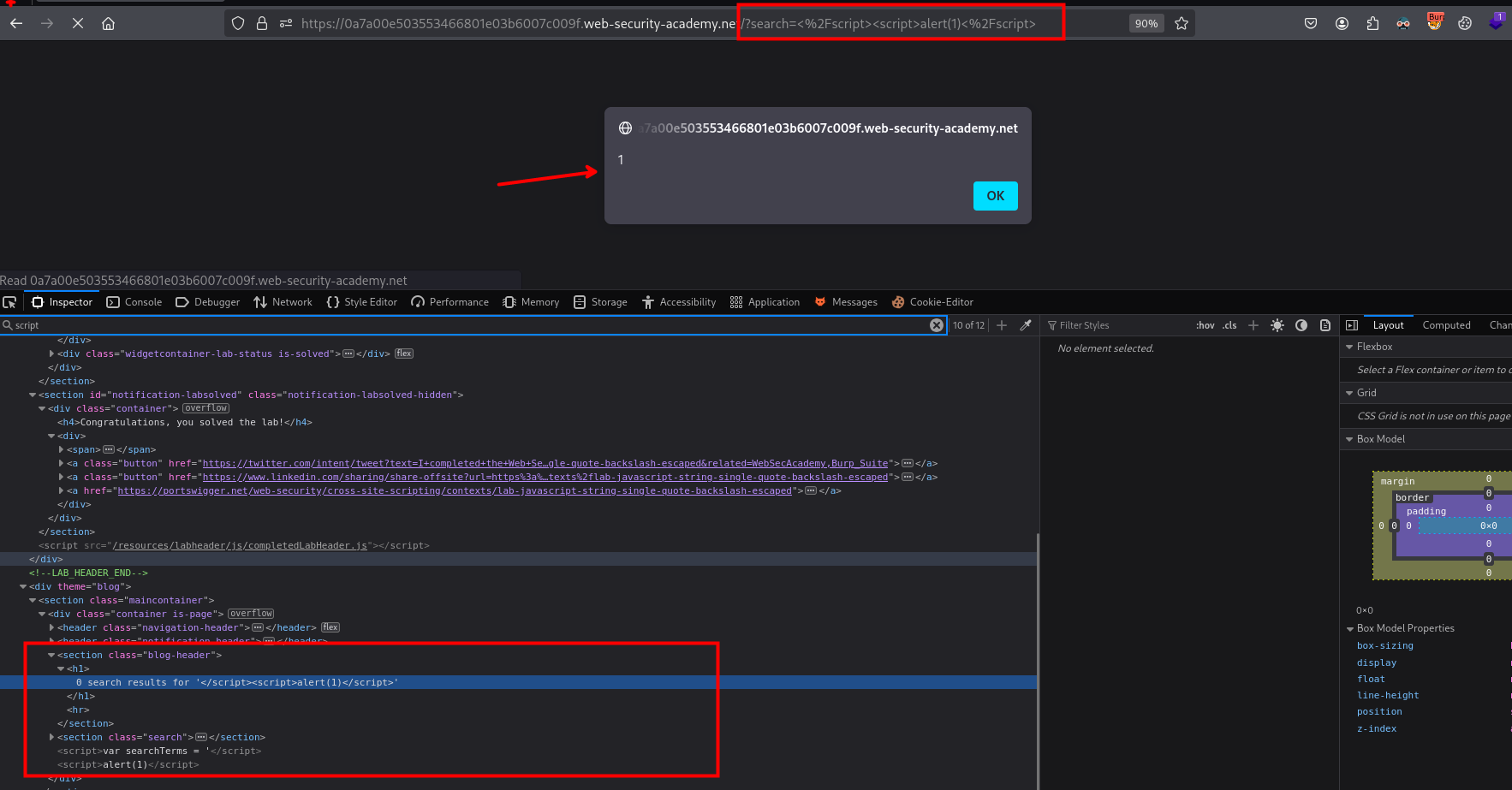Clear the inspector search box
Image resolution: width=1512 pixels, height=790 pixels.
pyautogui.click(x=937, y=325)
